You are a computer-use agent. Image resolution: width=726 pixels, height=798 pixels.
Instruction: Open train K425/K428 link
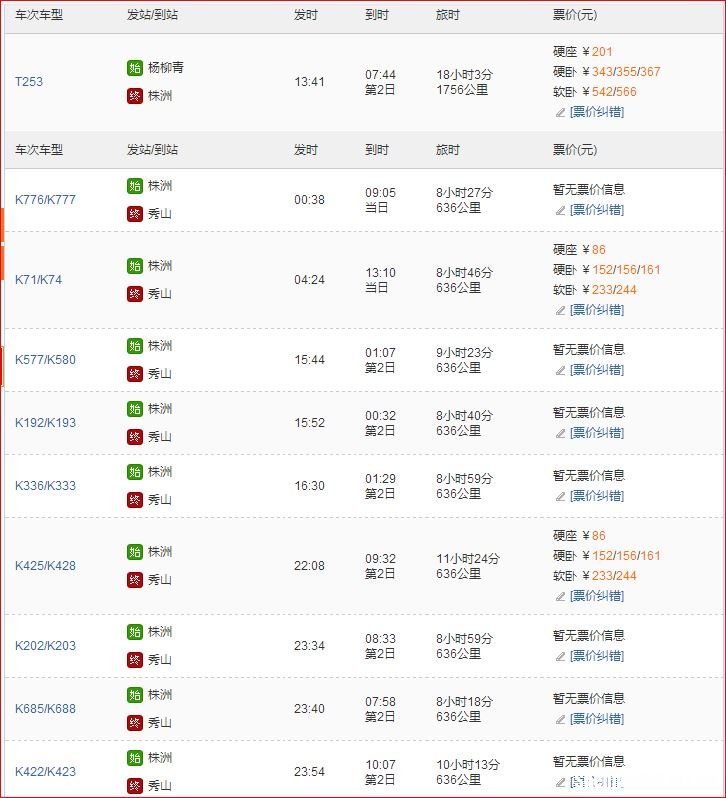click(45, 565)
